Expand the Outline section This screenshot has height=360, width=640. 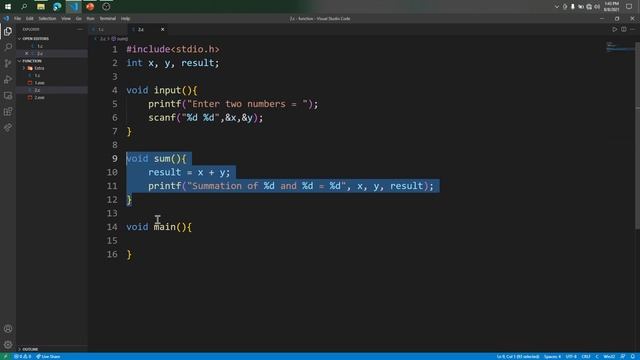[x=52, y=349]
